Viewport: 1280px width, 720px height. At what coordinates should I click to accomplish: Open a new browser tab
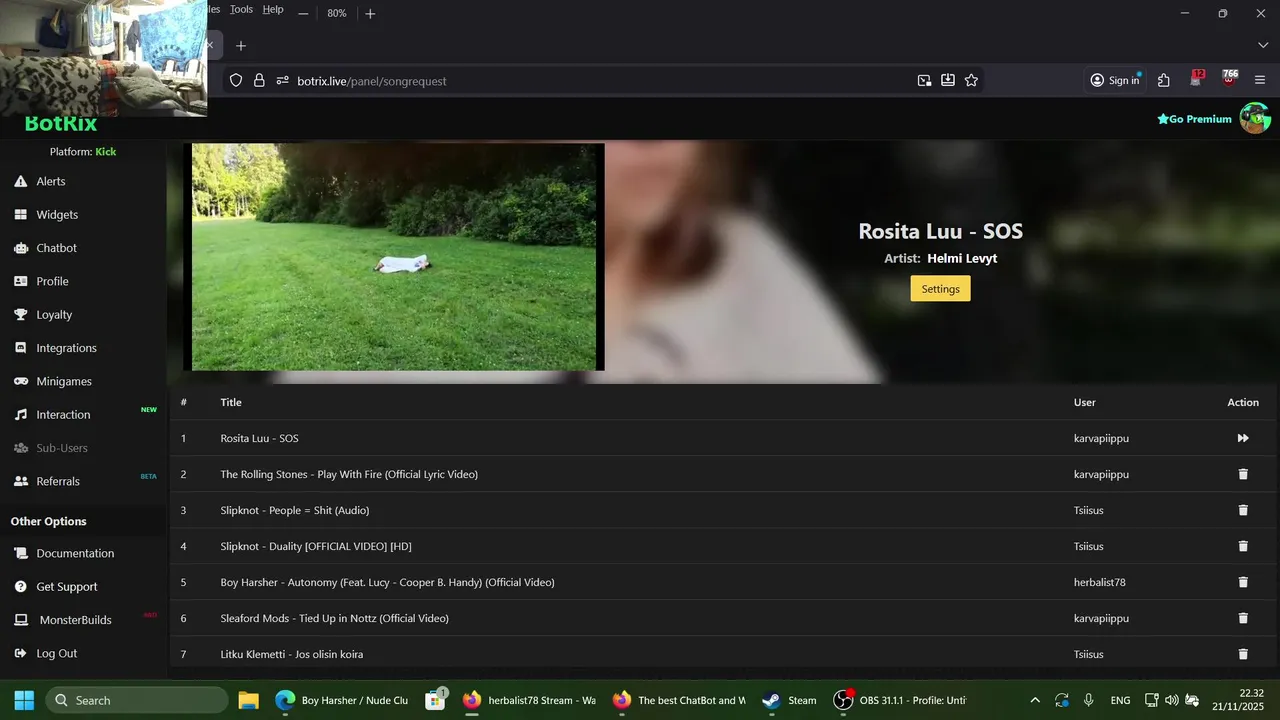coord(240,45)
